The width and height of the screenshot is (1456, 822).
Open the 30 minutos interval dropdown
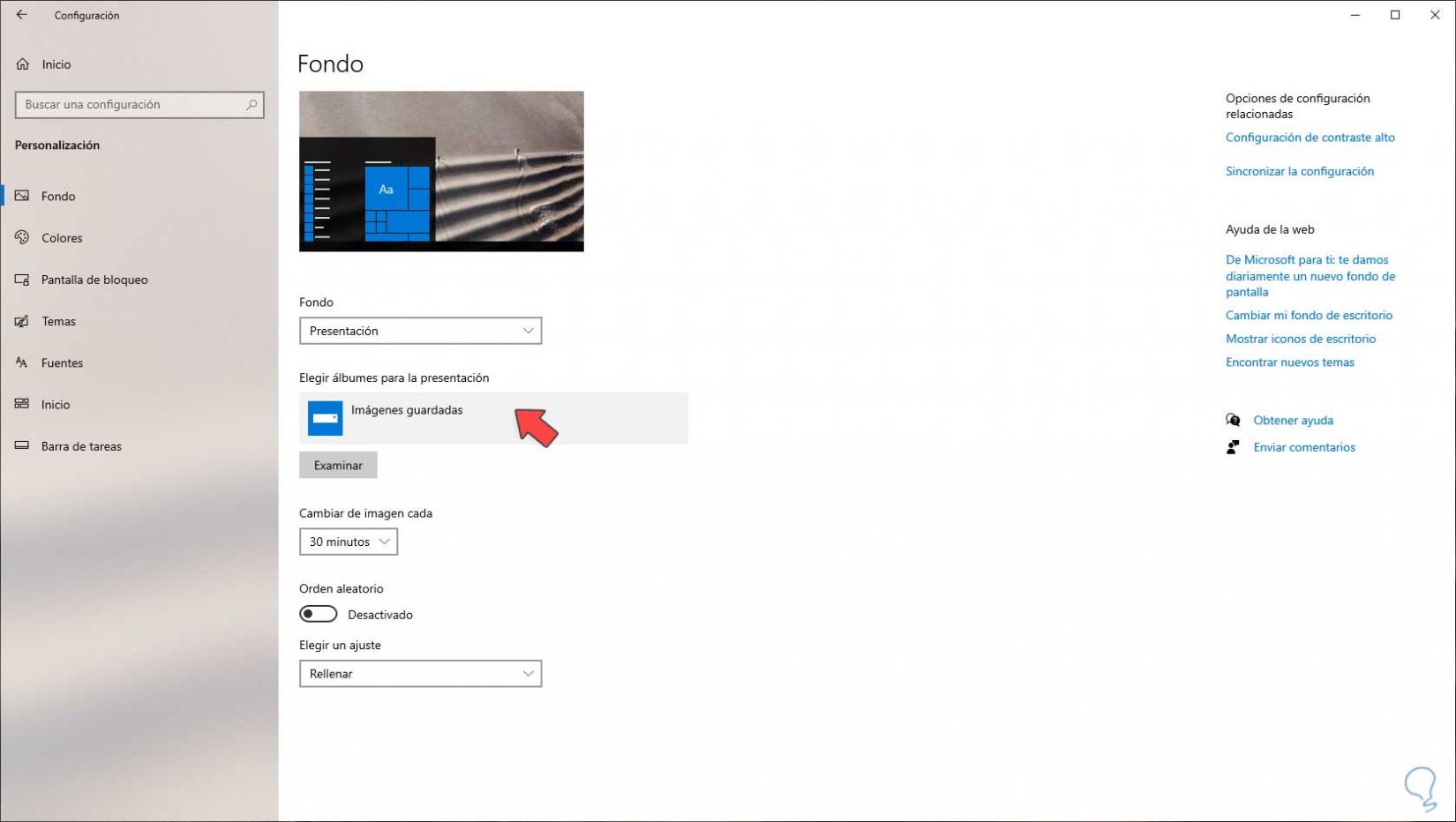[x=349, y=542]
